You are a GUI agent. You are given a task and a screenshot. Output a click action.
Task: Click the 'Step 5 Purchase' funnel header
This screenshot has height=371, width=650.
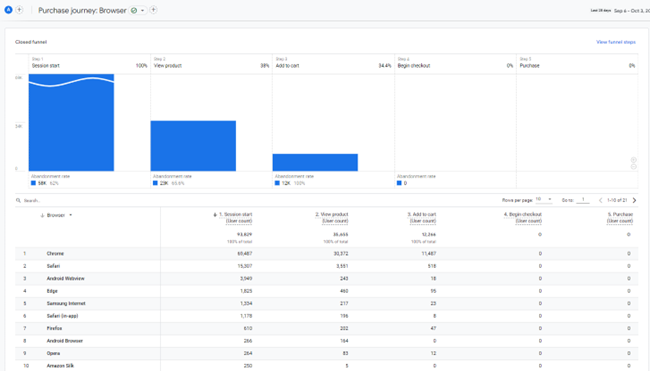577,63
